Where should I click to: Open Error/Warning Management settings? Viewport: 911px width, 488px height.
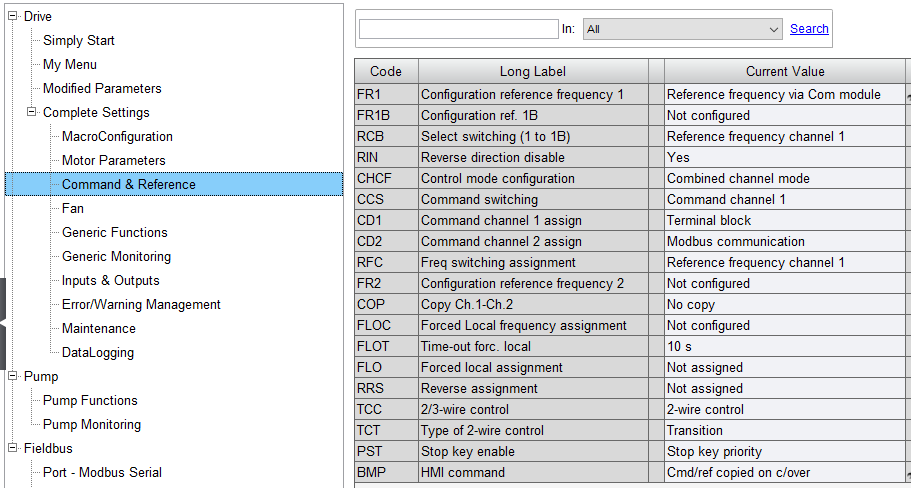(142, 304)
